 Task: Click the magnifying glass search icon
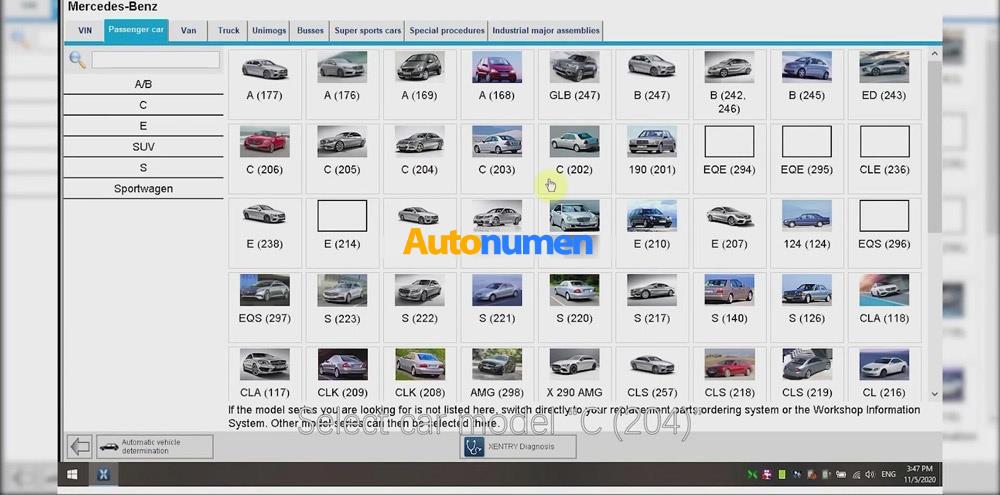point(77,60)
